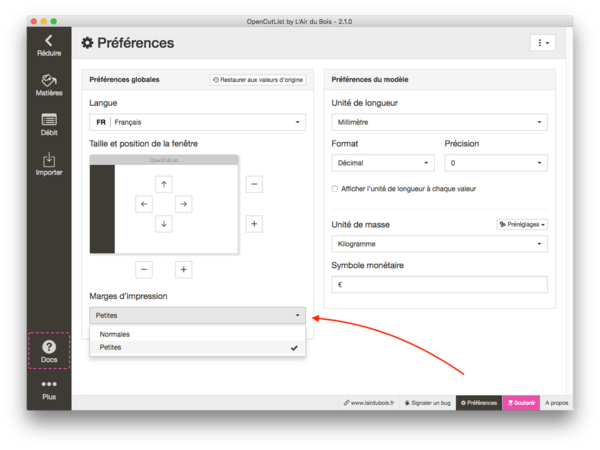600x450 pixels.
Task: Click the pink Soutenir button
Action: (521, 402)
